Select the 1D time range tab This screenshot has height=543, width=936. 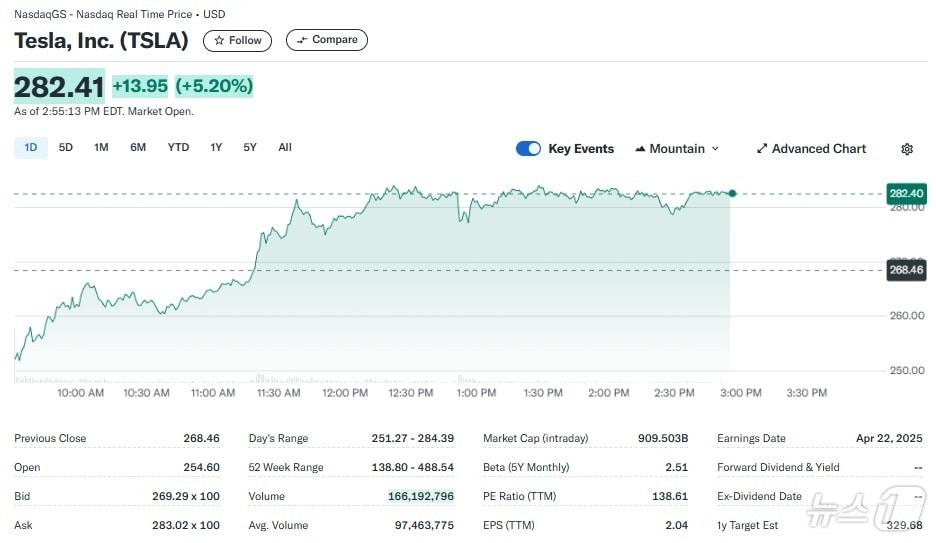(30, 148)
